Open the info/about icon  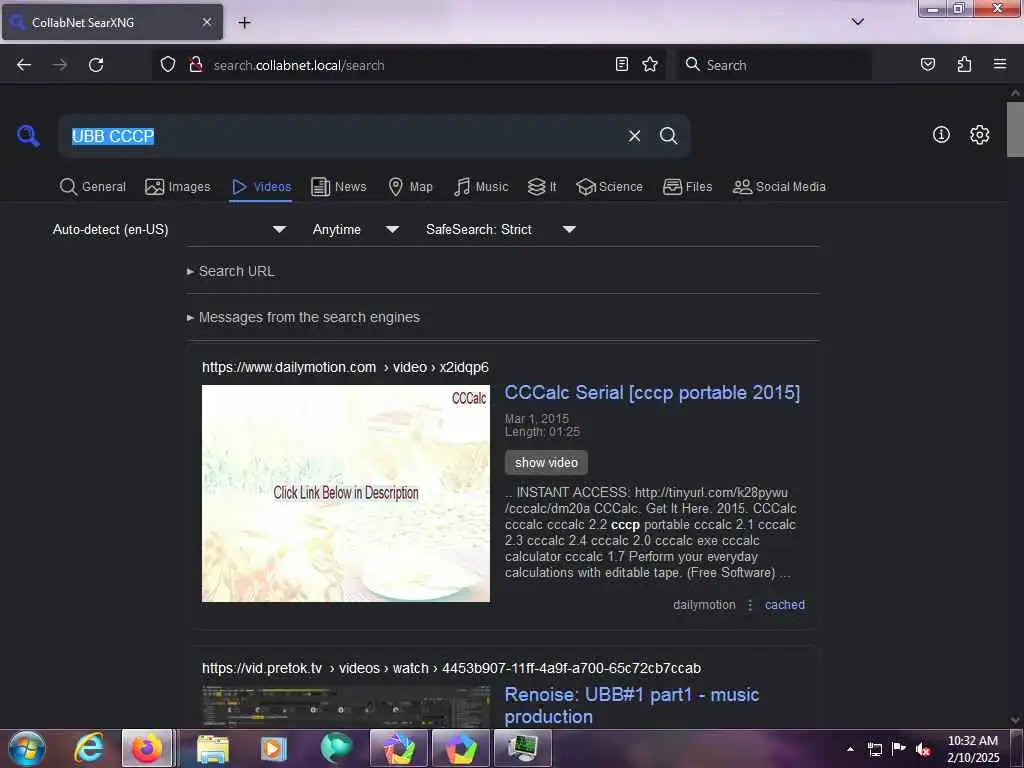pos(941,135)
